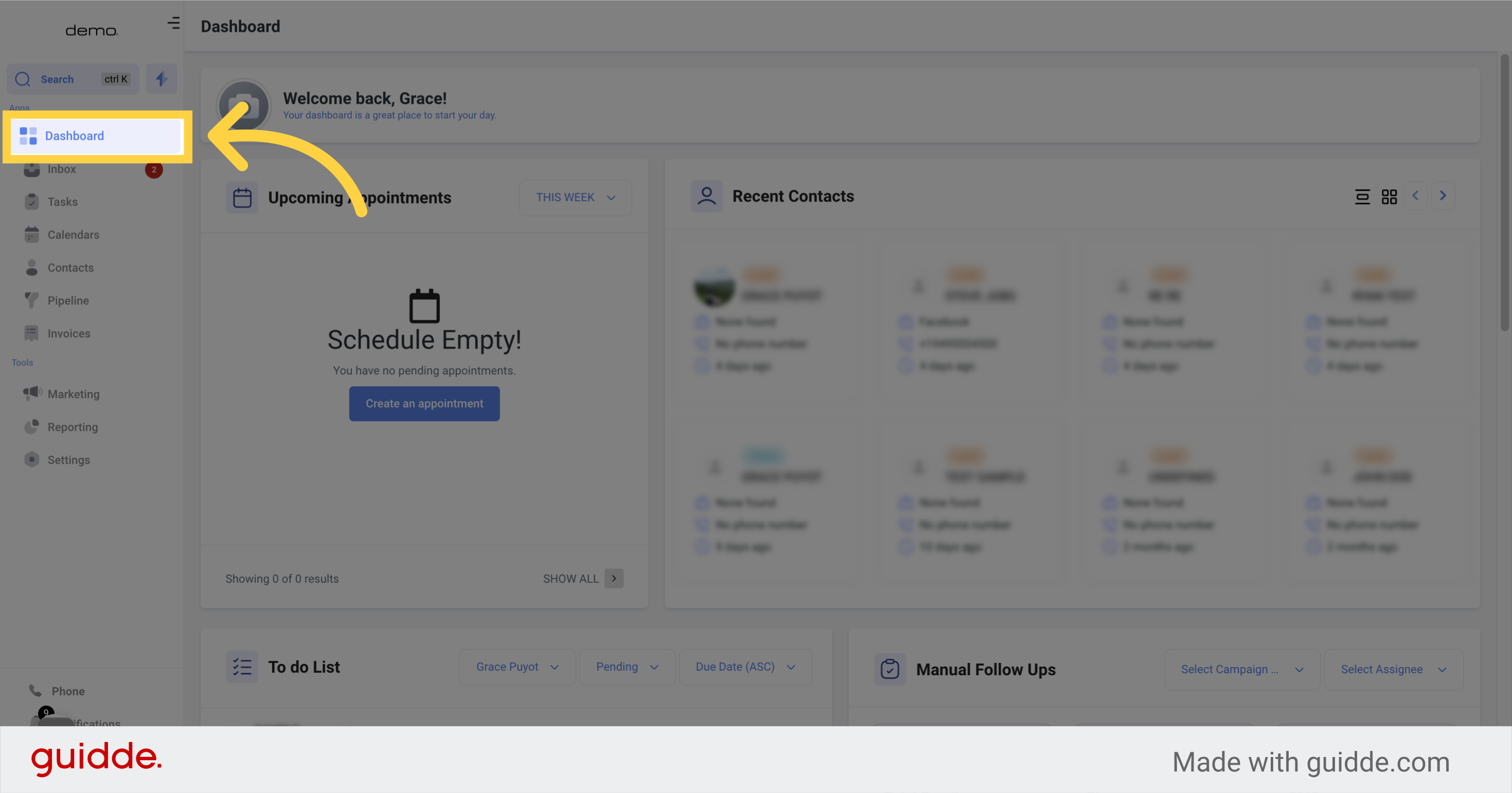The image size is (1512, 793).
Task: Expand the Due Date (ASC) sort dropdown
Action: pyautogui.click(x=745, y=667)
